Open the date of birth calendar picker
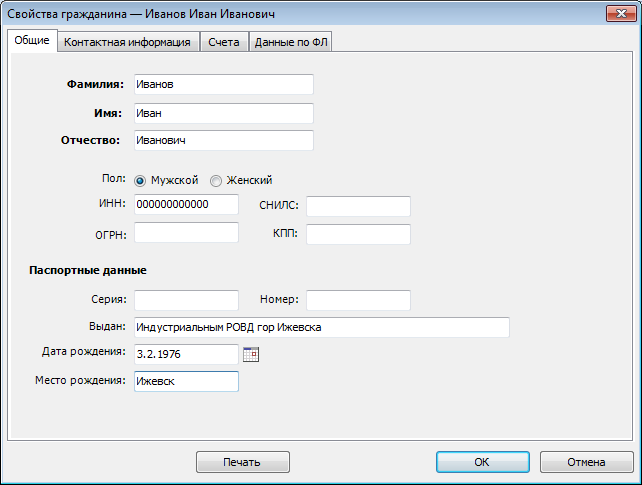 (251, 354)
